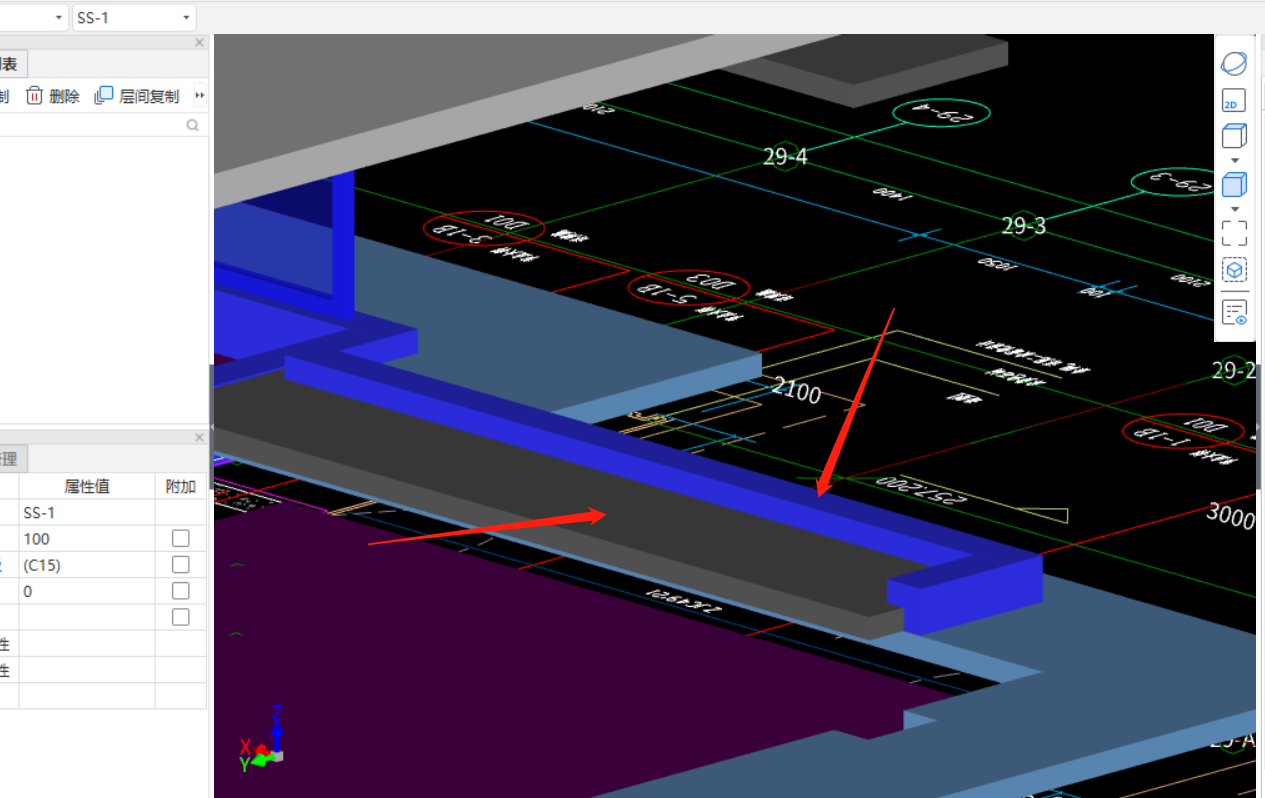Select the shaded solid cube display icon

pos(1234,185)
